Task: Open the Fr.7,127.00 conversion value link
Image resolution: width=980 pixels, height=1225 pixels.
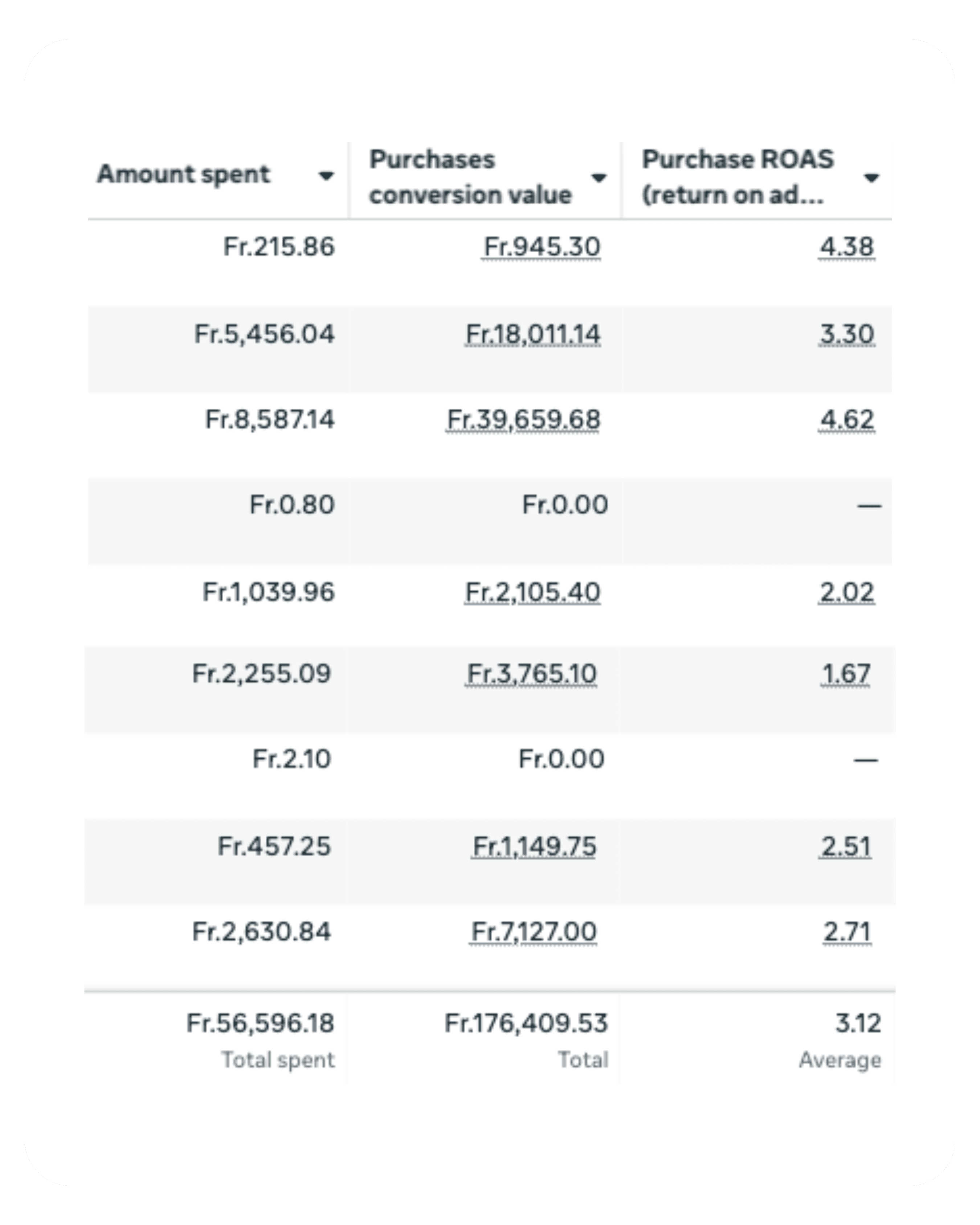Action: pyautogui.click(x=534, y=932)
